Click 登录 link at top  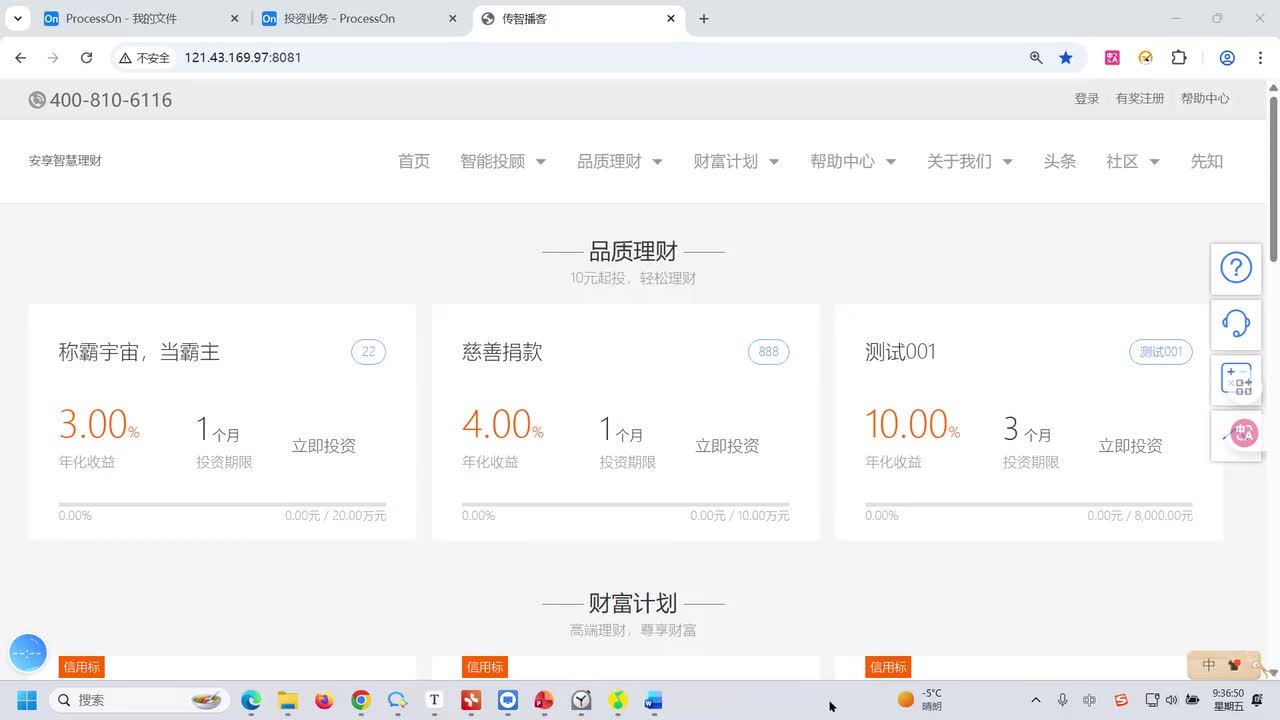[x=1087, y=98]
